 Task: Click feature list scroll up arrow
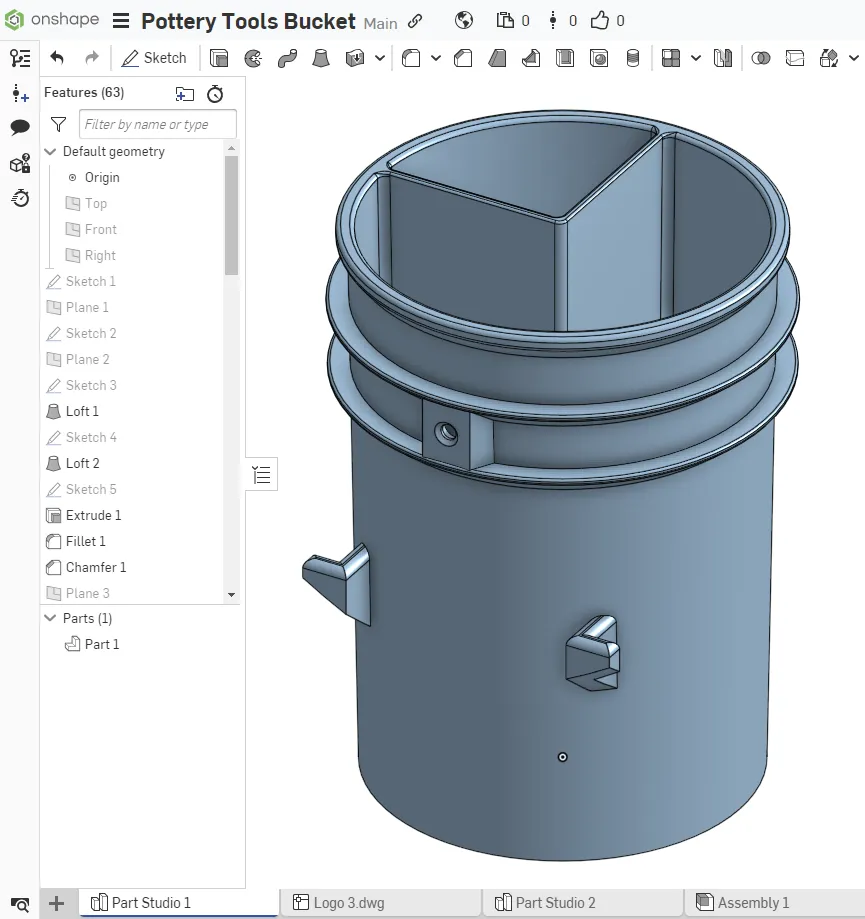(x=231, y=148)
